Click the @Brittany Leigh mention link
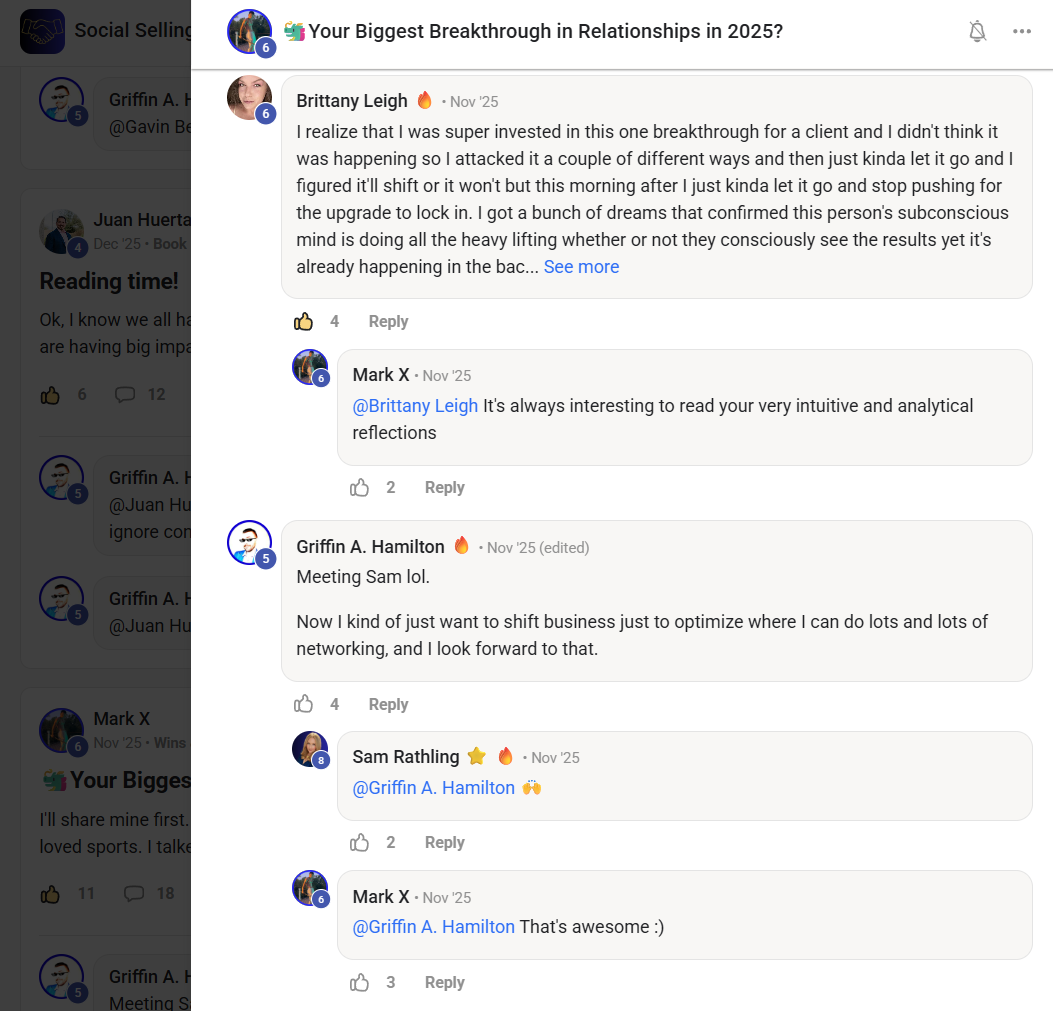This screenshot has height=1011, width=1053. [x=415, y=406]
